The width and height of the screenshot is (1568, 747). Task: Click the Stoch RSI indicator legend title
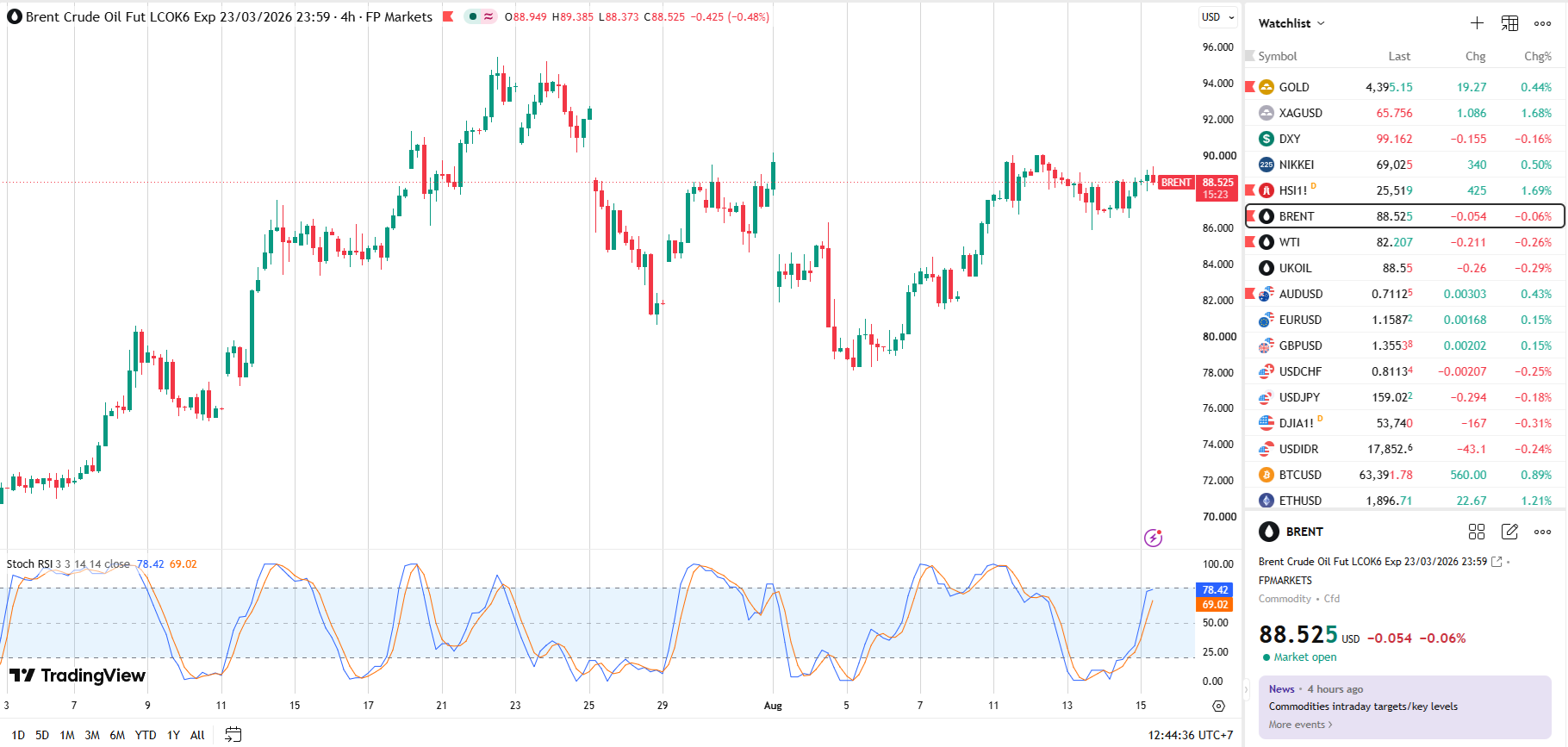click(29, 564)
